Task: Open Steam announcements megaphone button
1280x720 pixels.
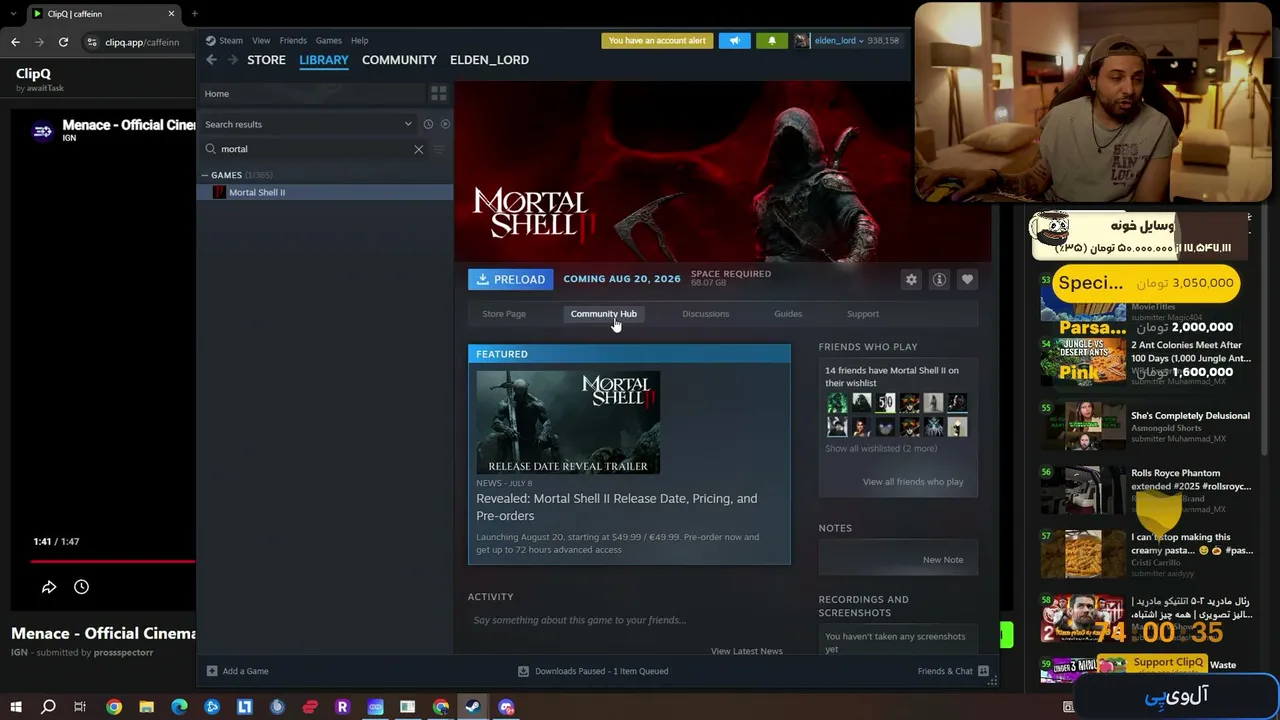Action: [734, 41]
